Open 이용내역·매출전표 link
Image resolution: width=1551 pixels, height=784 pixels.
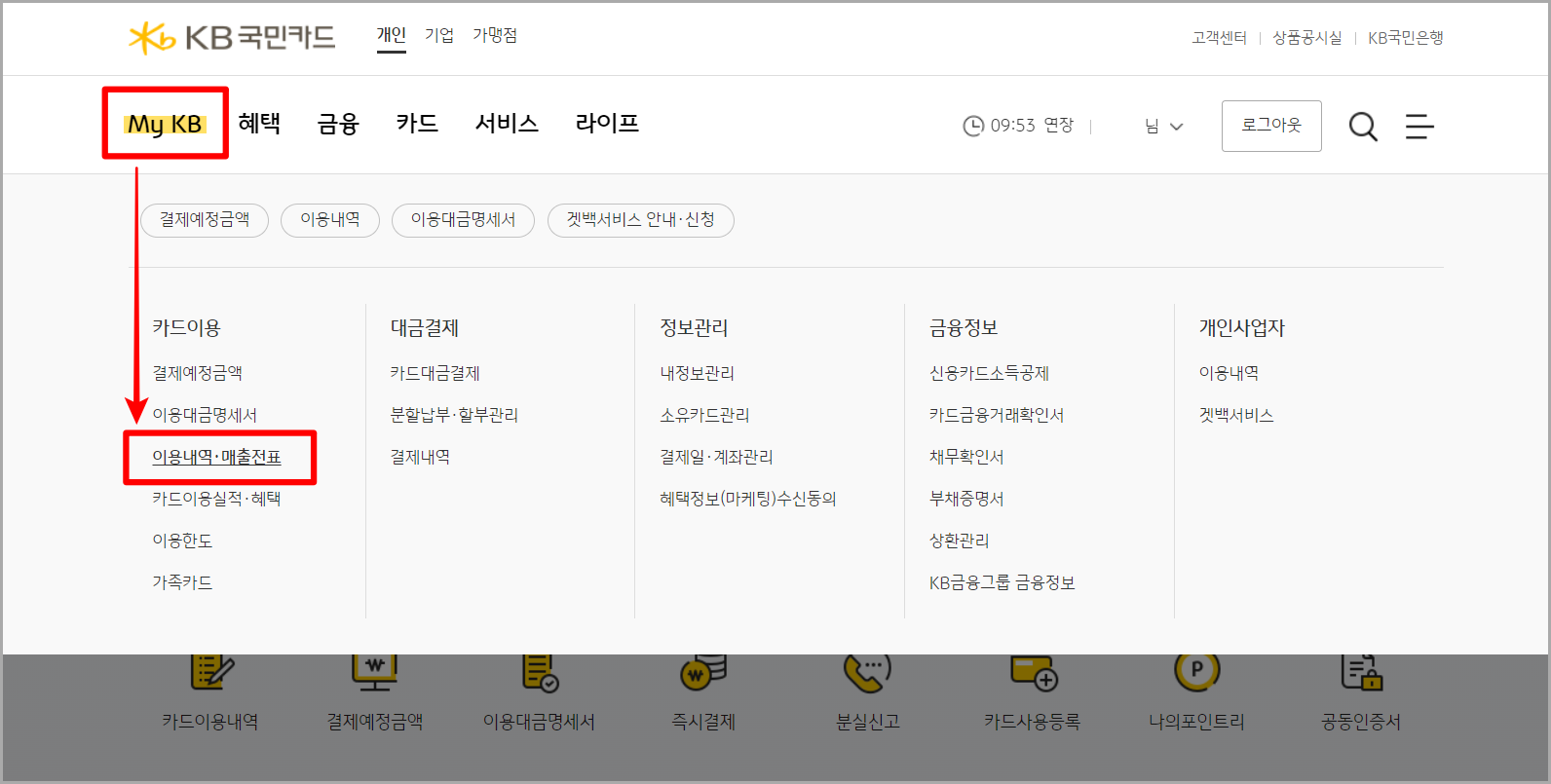point(216,457)
